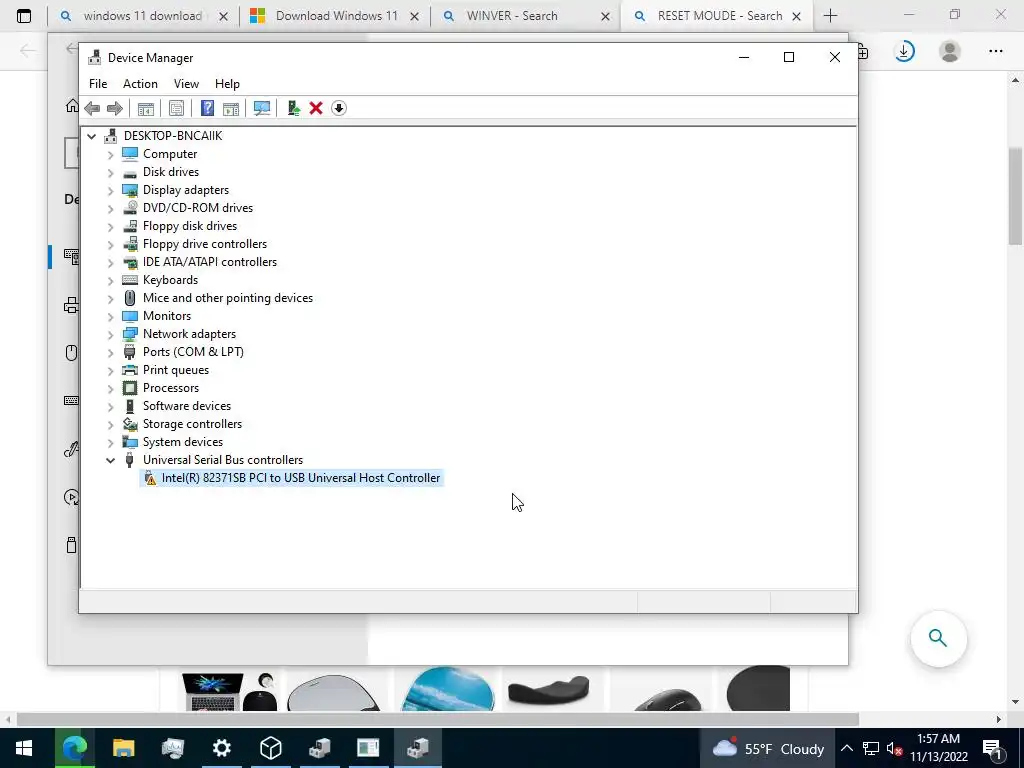Open the File menu in Device Manager
This screenshot has height=768, width=1024.
coord(98,84)
